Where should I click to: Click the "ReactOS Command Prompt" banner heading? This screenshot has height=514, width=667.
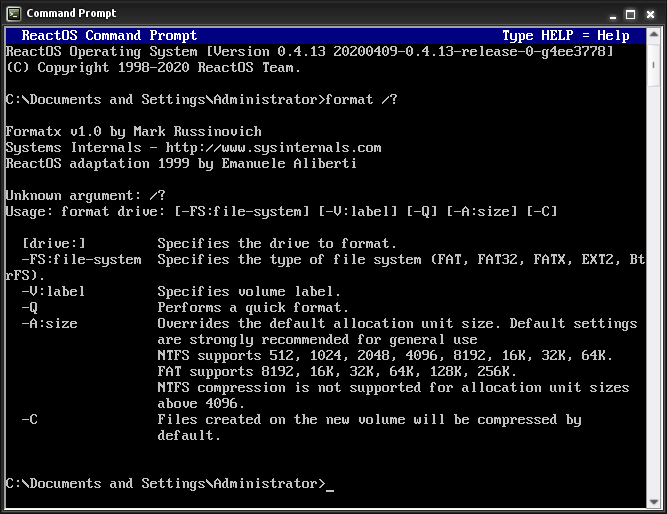tap(109, 36)
